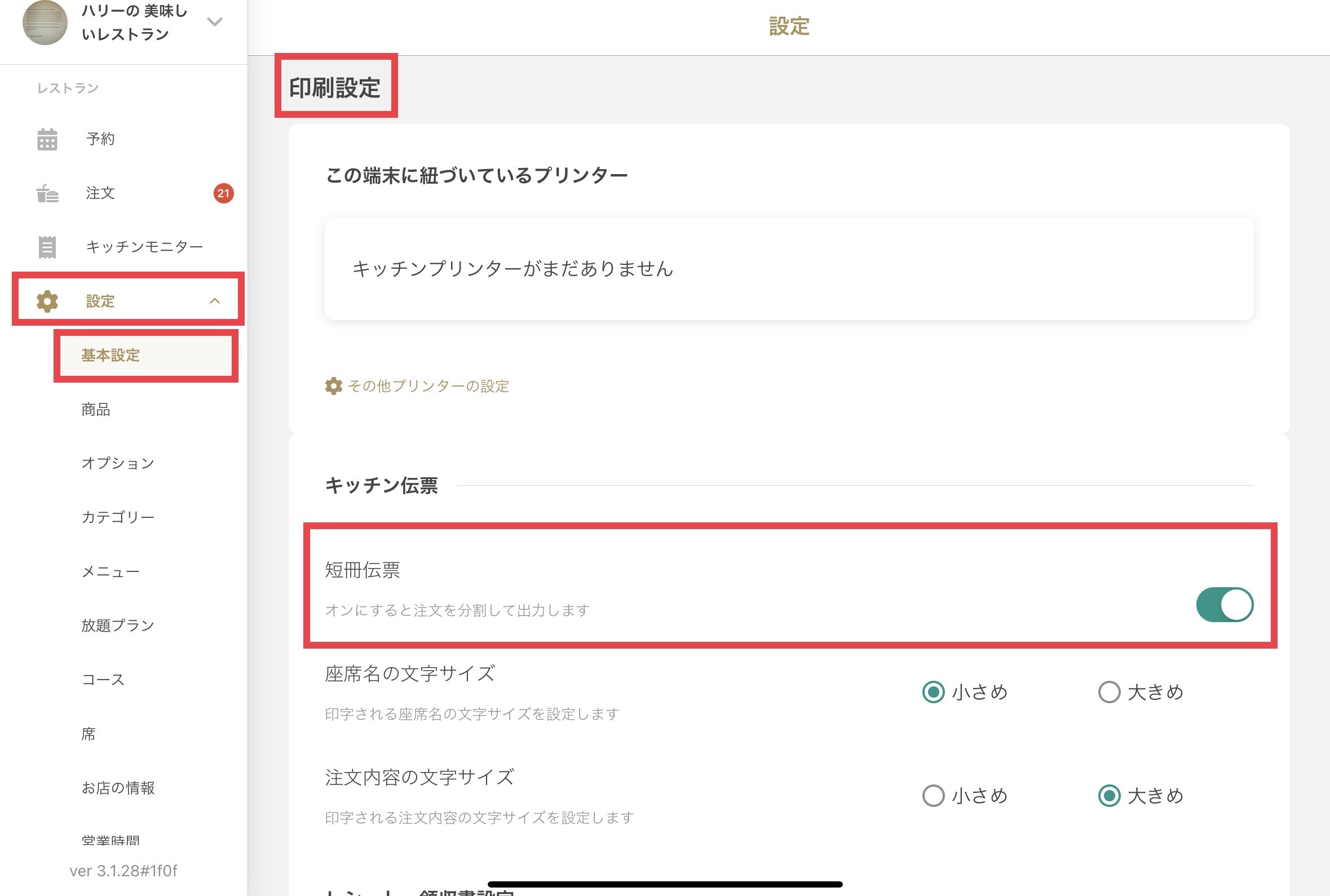The height and width of the screenshot is (896, 1330).
Task: Go to カテゴリー settings
Action: click(x=118, y=517)
